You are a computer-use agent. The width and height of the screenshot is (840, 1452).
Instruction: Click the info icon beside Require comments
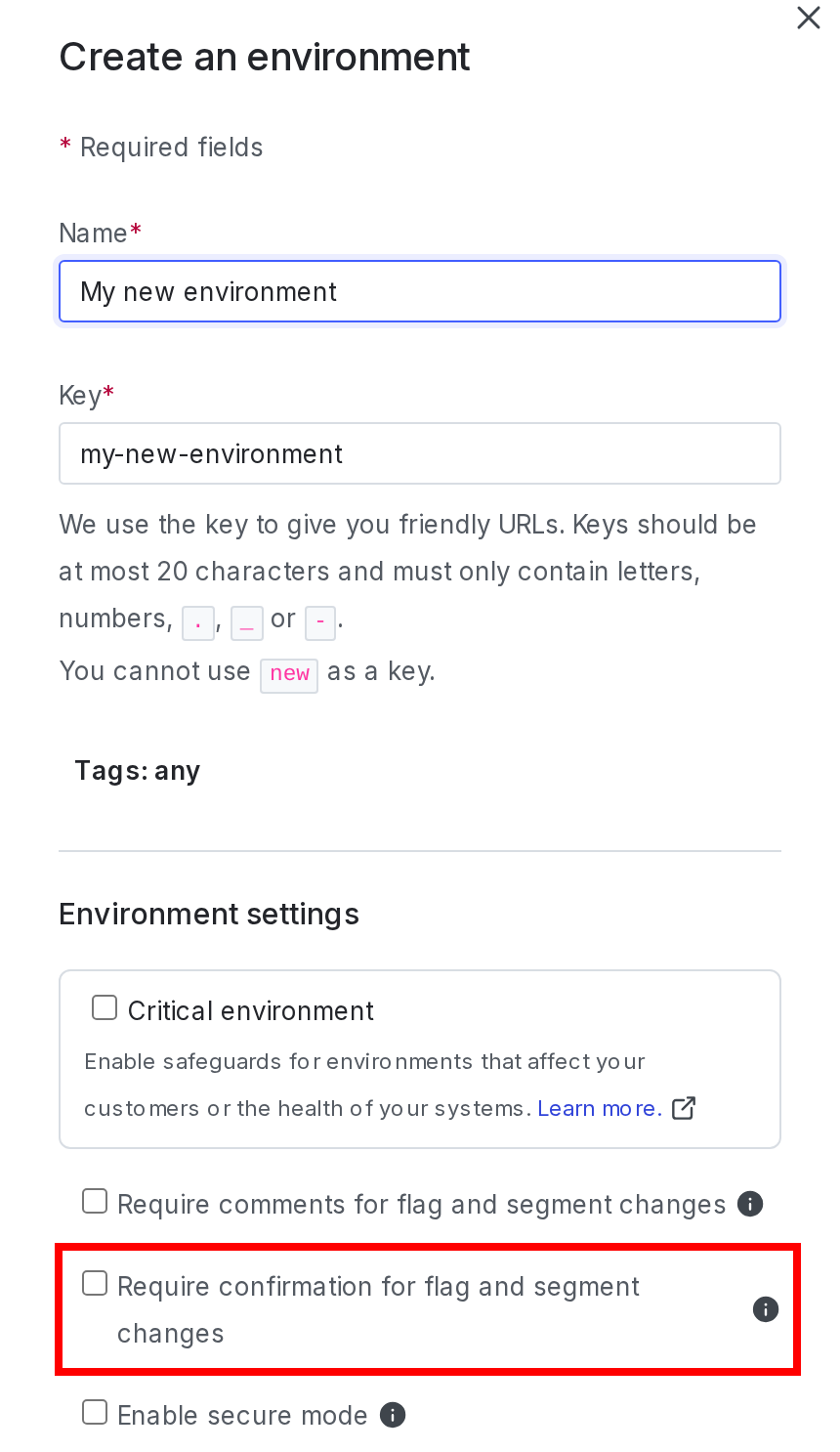pyautogui.click(x=750, y=1204)
